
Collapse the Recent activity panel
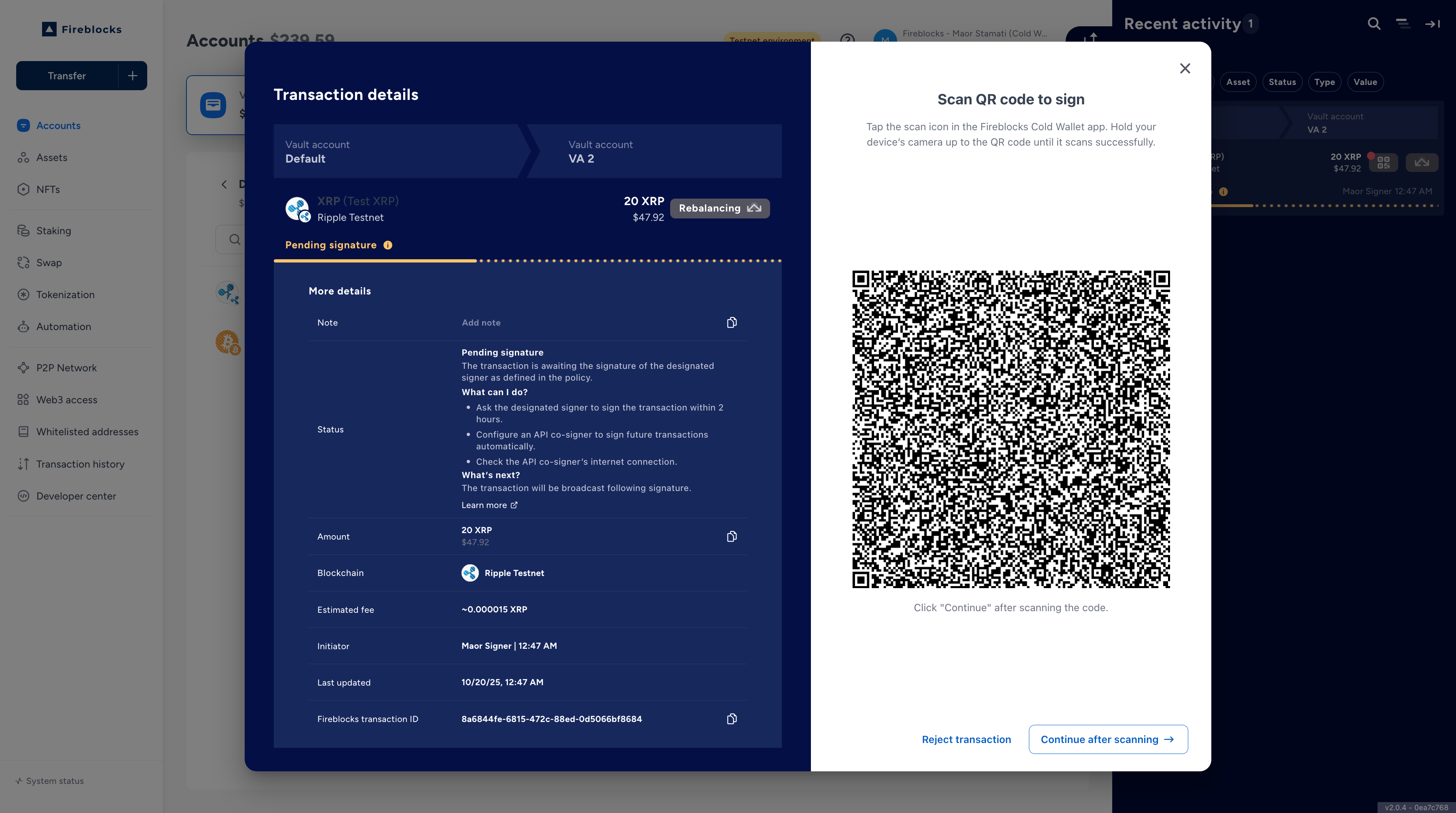click(1432, 24)
